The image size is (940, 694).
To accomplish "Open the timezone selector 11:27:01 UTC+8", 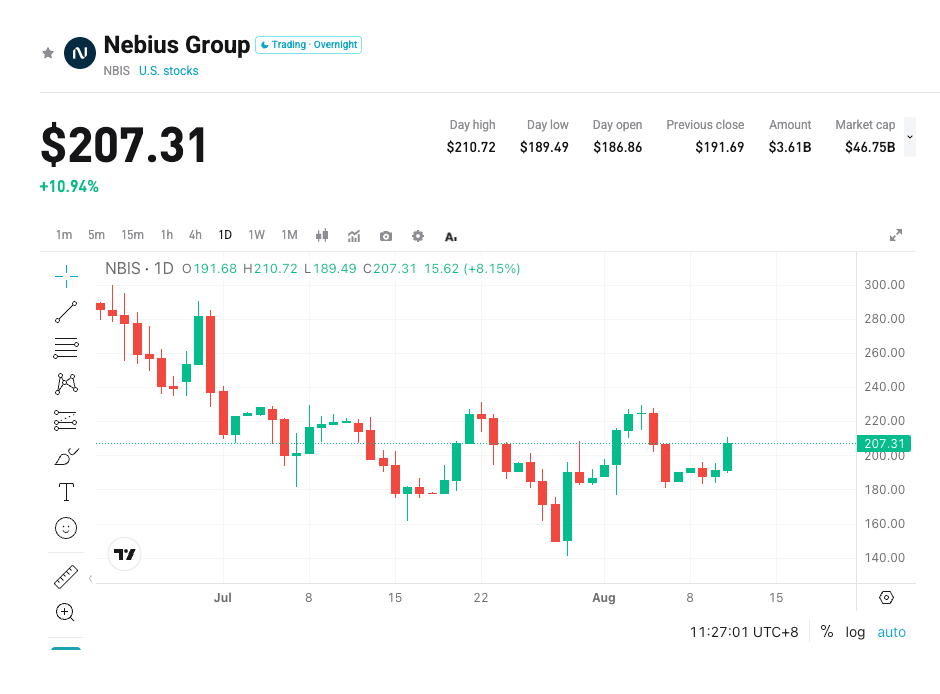I will (744, 632).
